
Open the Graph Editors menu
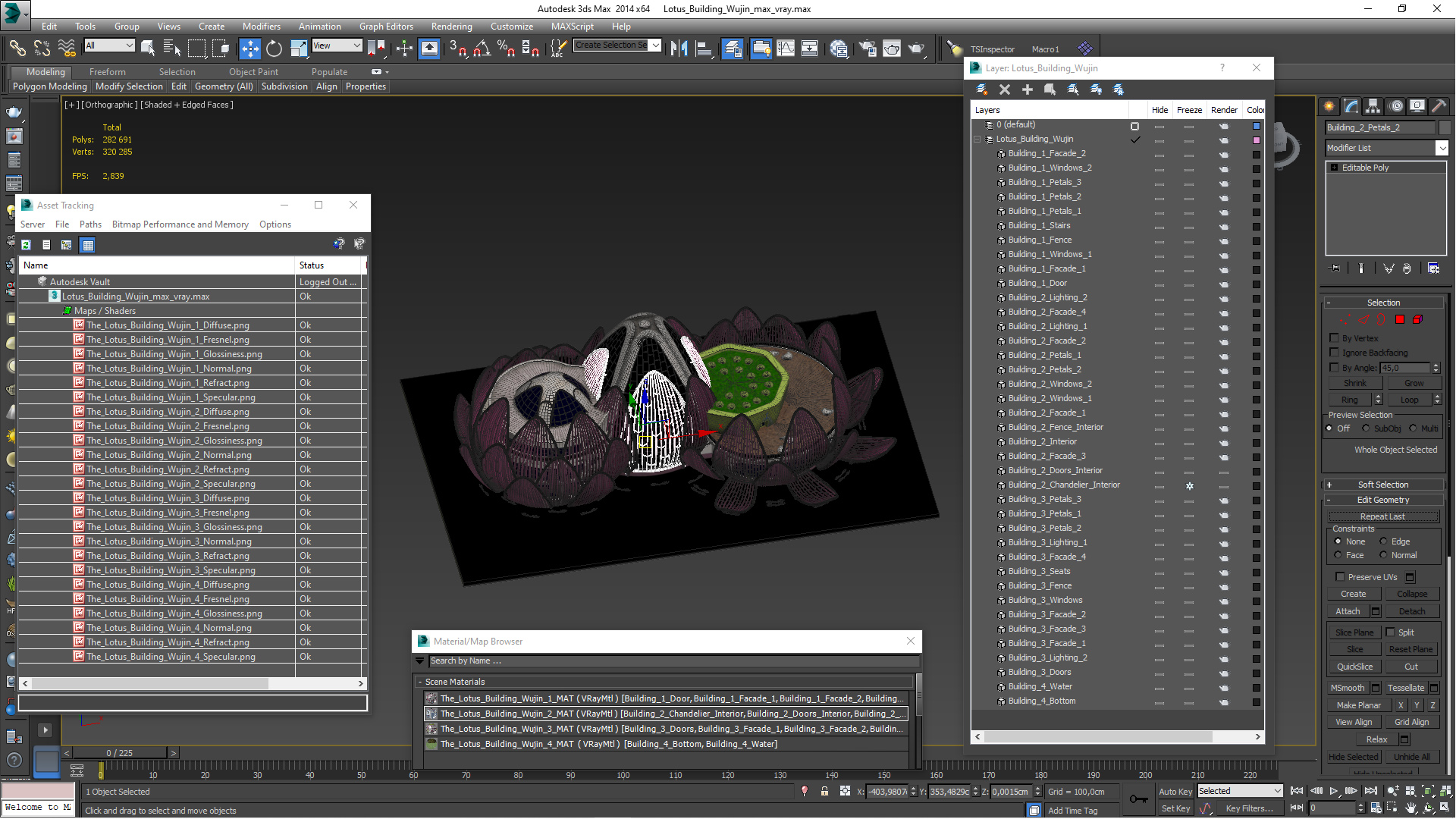pos(386,26)
